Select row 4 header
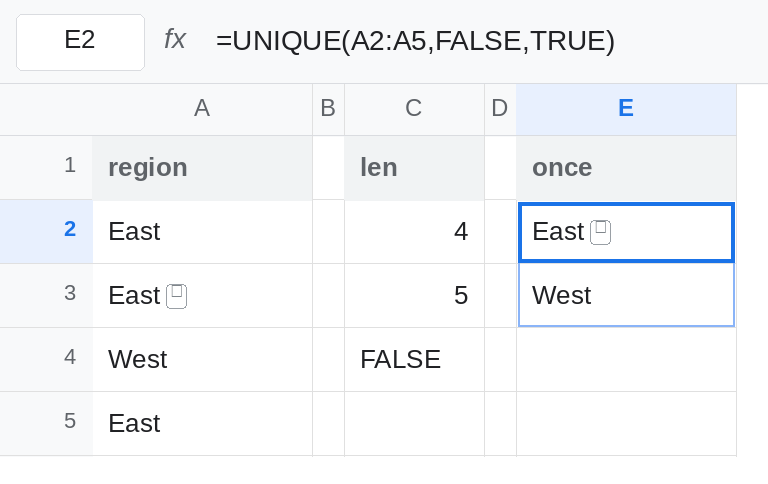Viewport: 768px width, 484px height. [x=46, y=360]
